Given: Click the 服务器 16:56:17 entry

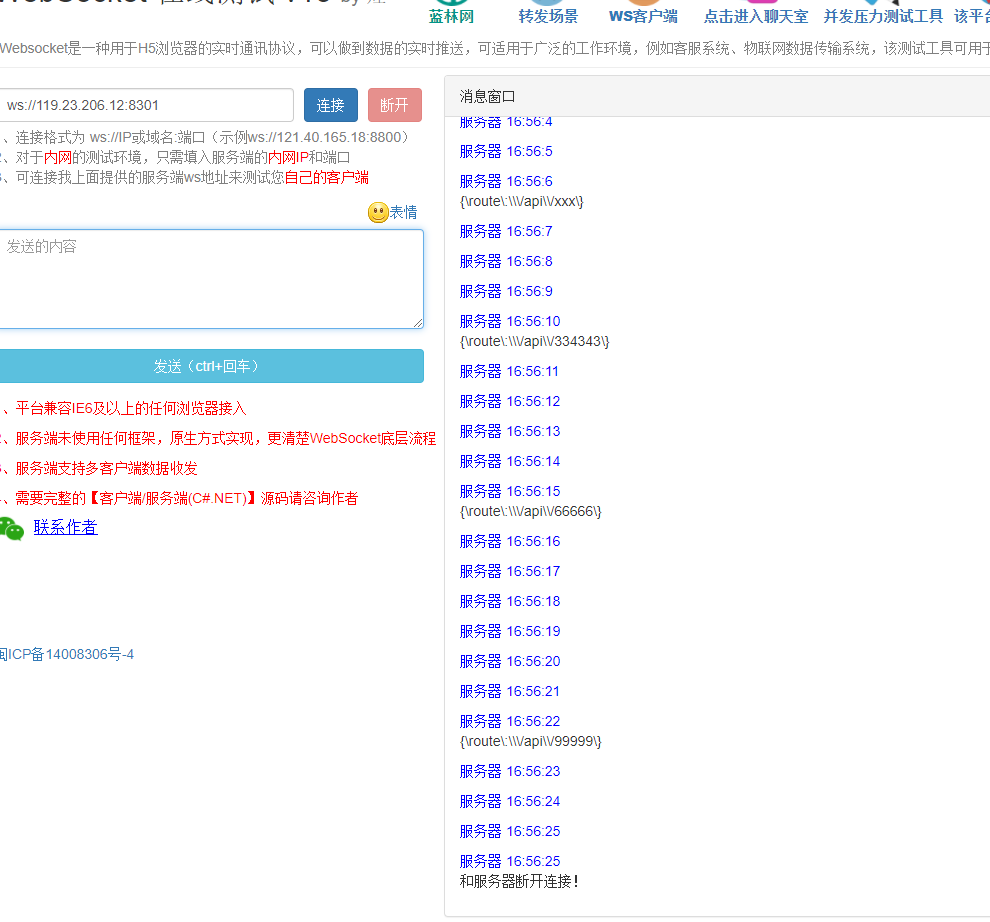Looking at the screenshot, I should [x=510, y=572].
